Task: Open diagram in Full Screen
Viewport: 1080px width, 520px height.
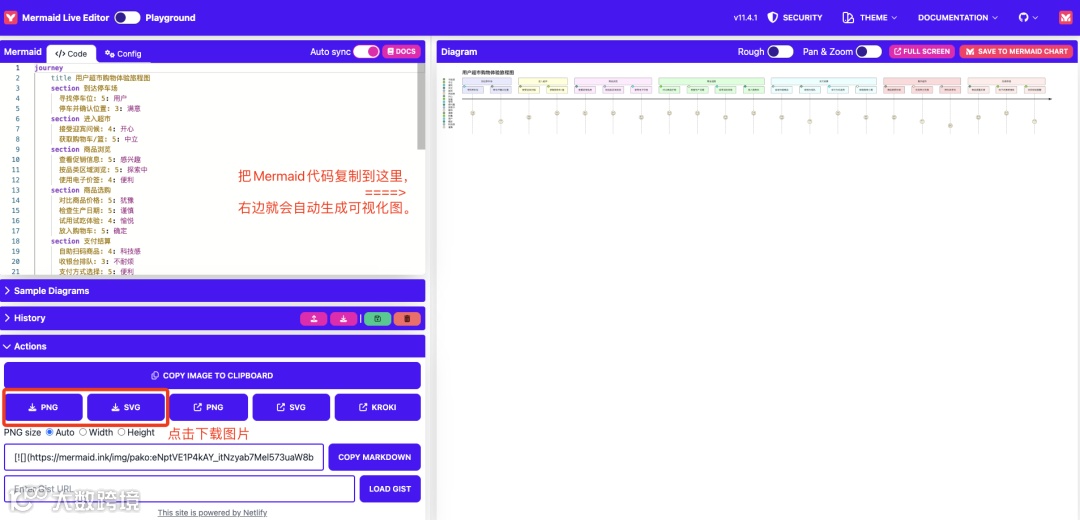Action: coord(922,52)
